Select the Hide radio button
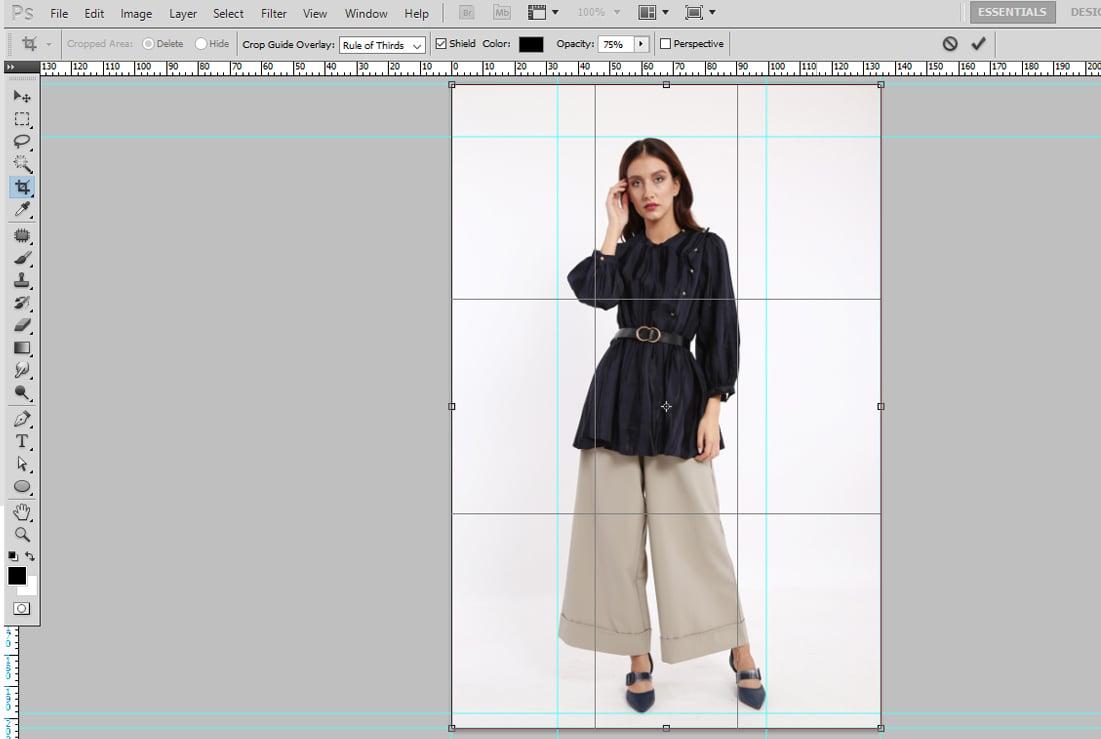1101x739 pixels. [x=200, y=43]
